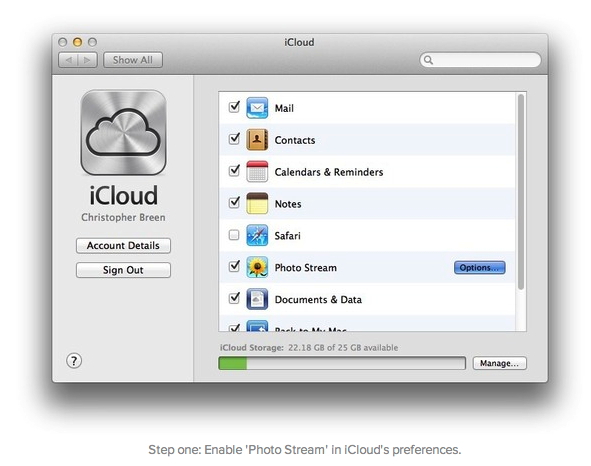Click the Contacts label text
Screen dimensions: 591x466
click(x=295, y=140)
